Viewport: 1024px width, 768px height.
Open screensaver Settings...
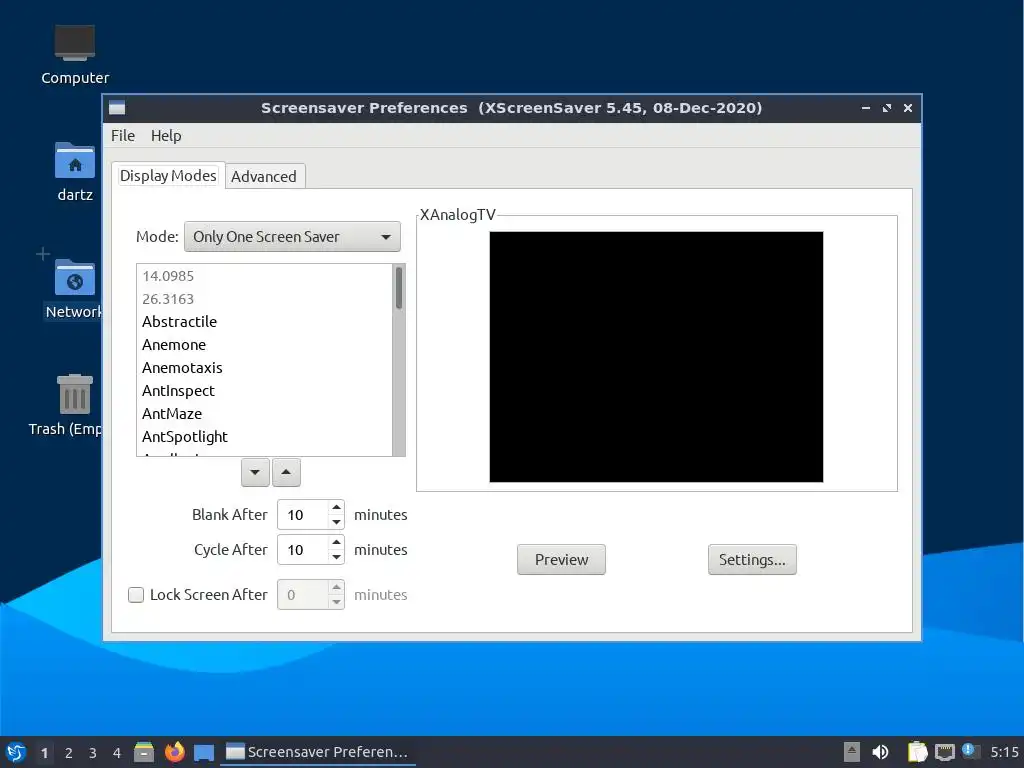(x=752, y=560)
